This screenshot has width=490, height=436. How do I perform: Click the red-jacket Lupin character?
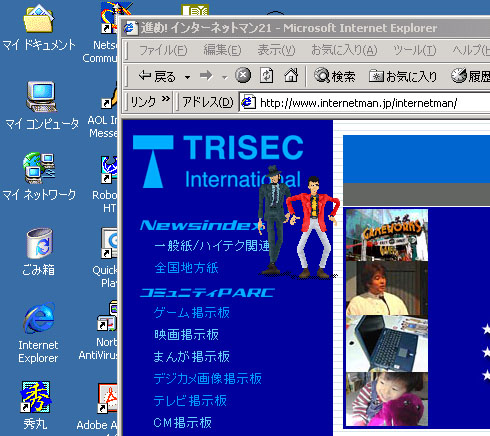coord(313,227)
